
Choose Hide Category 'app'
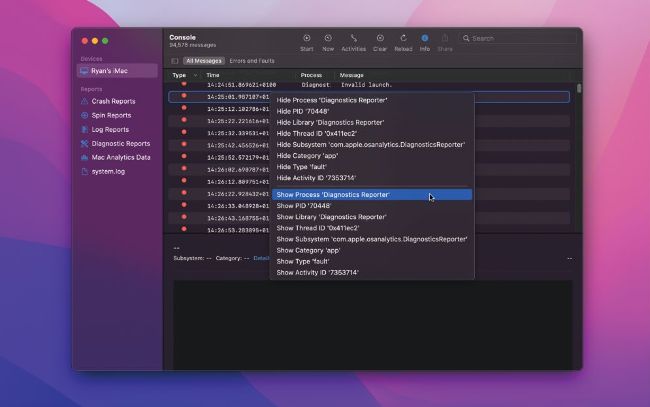372,156
